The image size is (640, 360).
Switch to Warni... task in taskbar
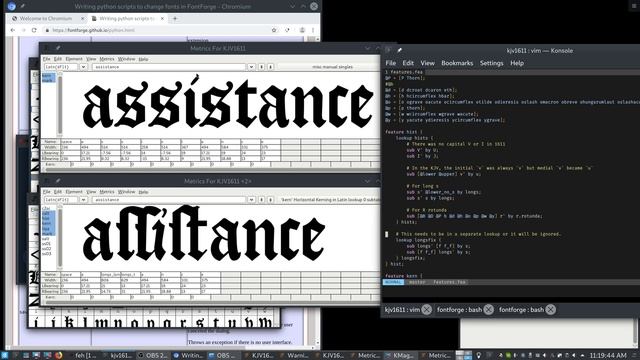tap(294, 356)
